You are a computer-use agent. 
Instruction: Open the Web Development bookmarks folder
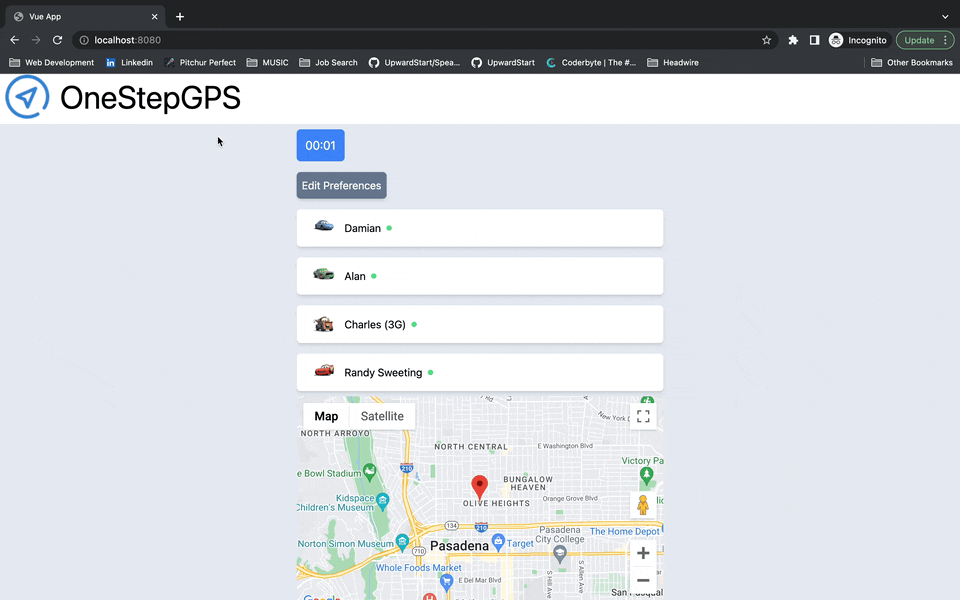(51, 62)
